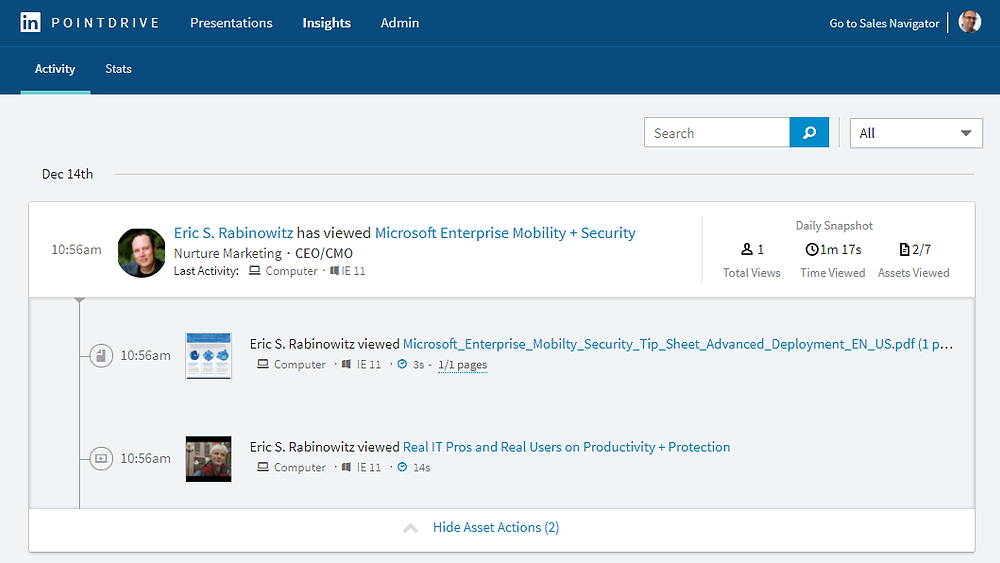This screenshot has width=1000, height=563.
Task: Click the computer icon next to Last Activity
Action: (x=254, y=271)
